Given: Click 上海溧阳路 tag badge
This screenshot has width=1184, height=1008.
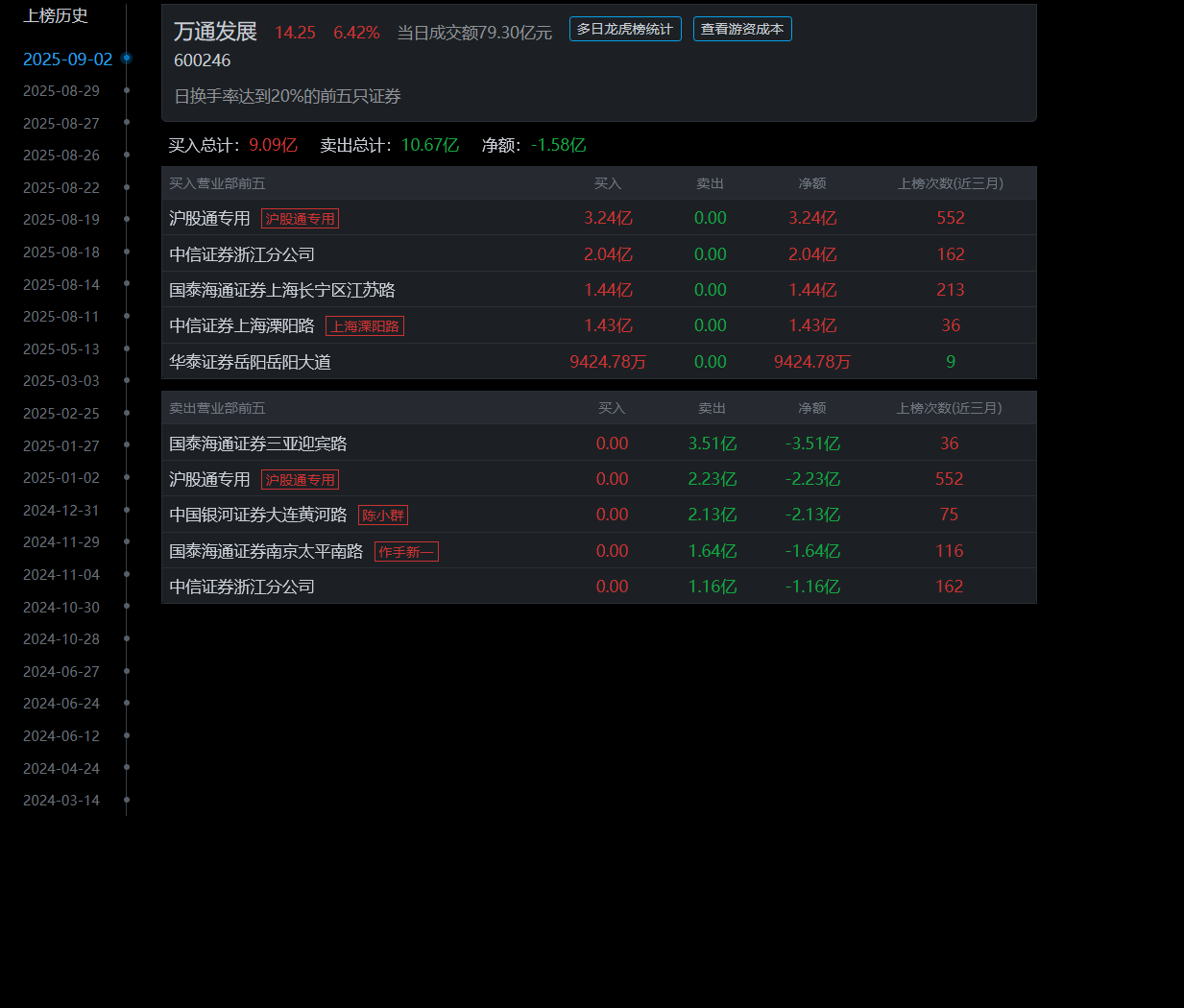Looking at the screenshot, I should [x=365, y=326].
